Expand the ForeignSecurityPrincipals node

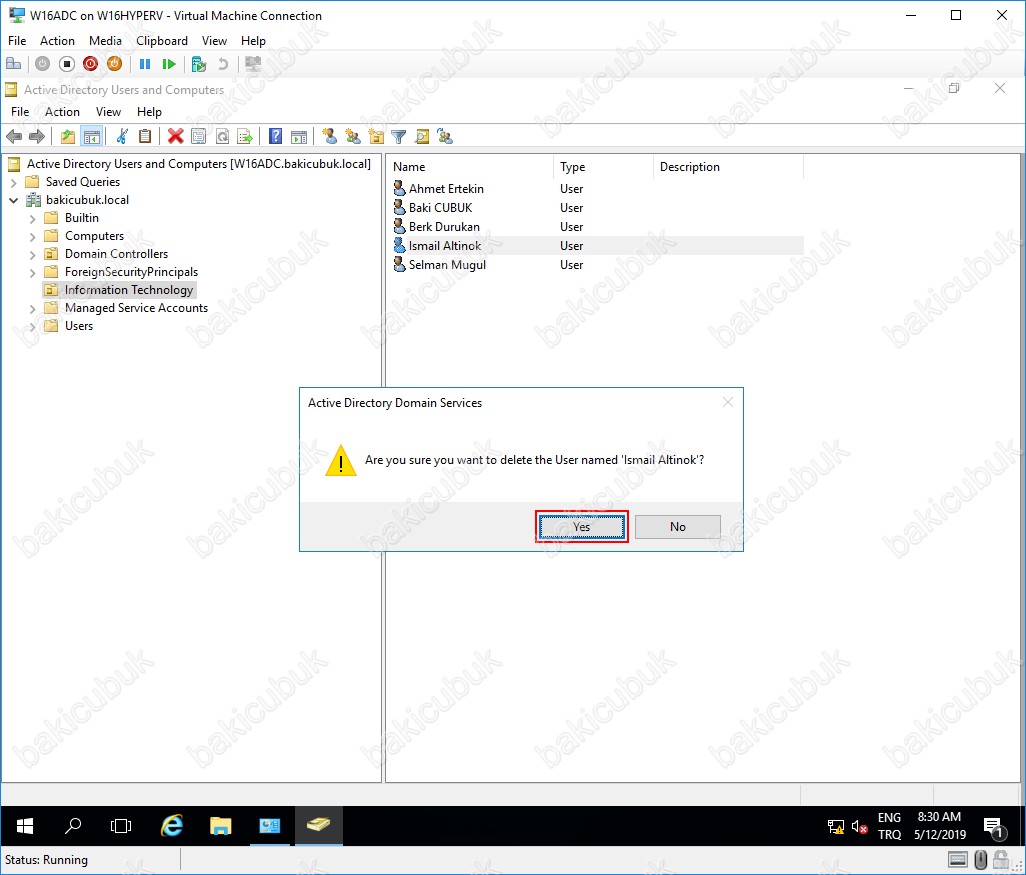(x=33, y=272)
